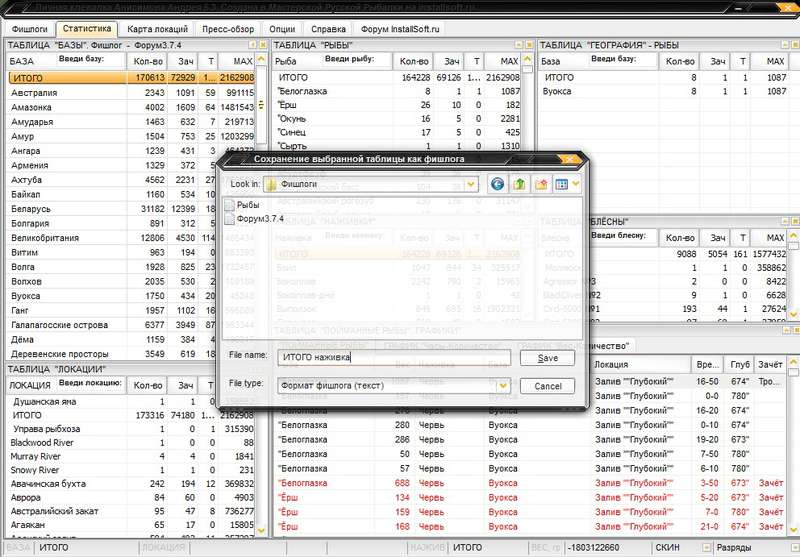Click the БАЗЫ table pin icon
The image size is (800, 557).
pos(253,45)
